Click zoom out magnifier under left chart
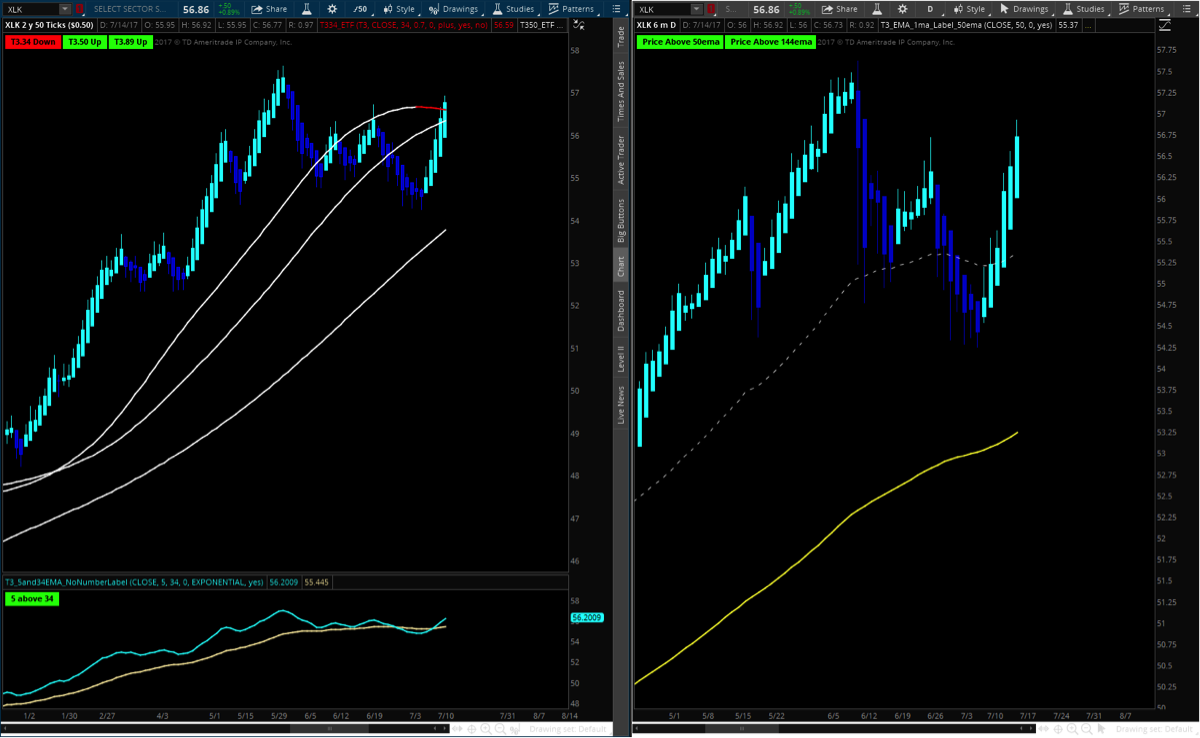Screen dimensions: 1200x738 coord(500,729)
